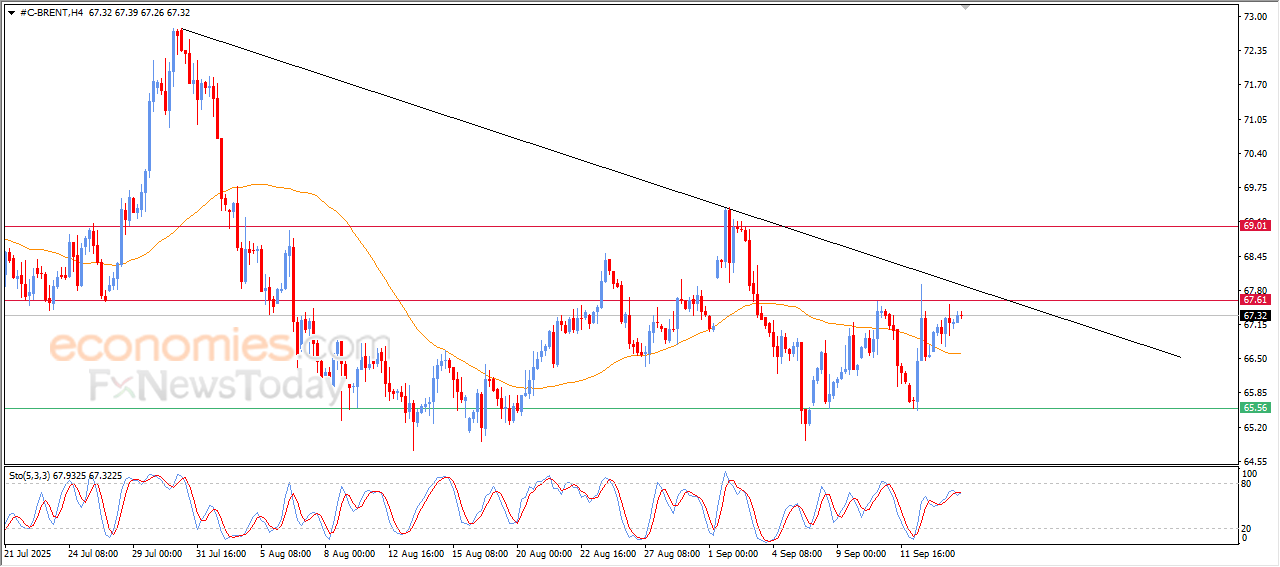Click the 71.05 value on the price axis
The image size is (1280, 567).
pyautogui.click(x=1257, y=120)
